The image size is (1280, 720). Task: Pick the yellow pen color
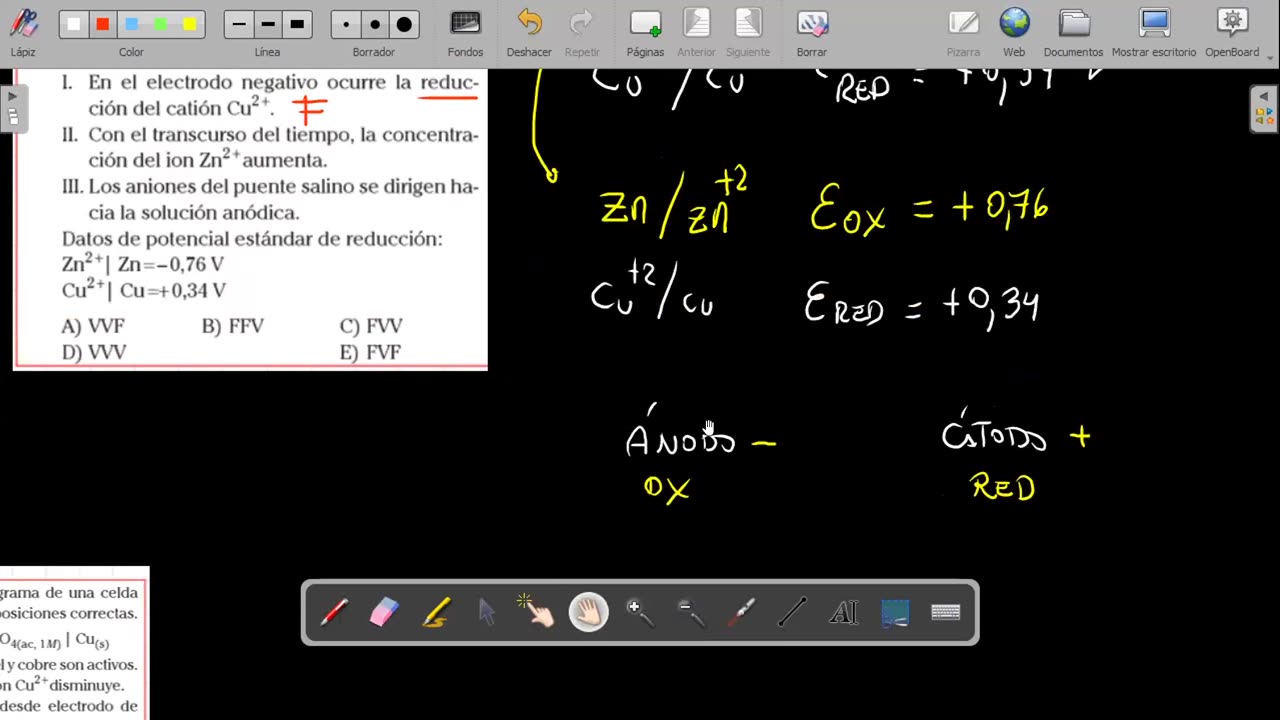coord(190,24)
